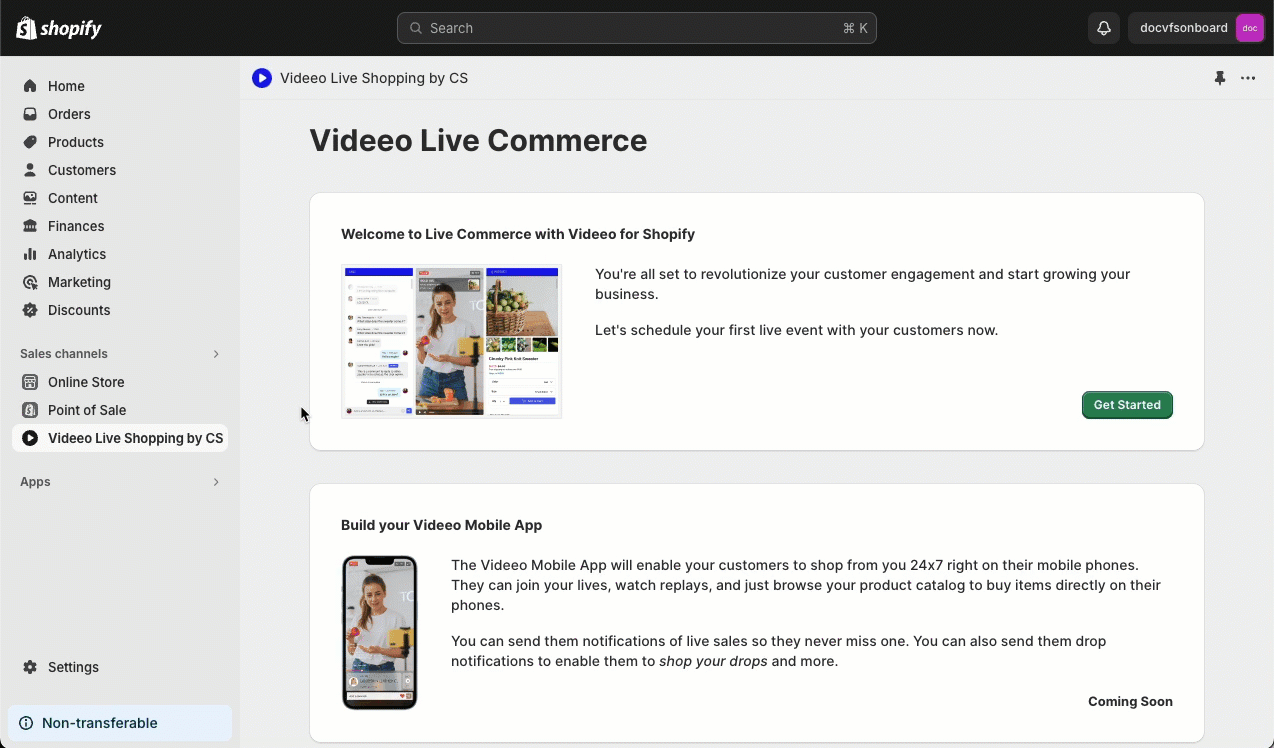1274x748 pixels.
Task: Click the Coming Soon label
Action: click(x=1130, y=701)
